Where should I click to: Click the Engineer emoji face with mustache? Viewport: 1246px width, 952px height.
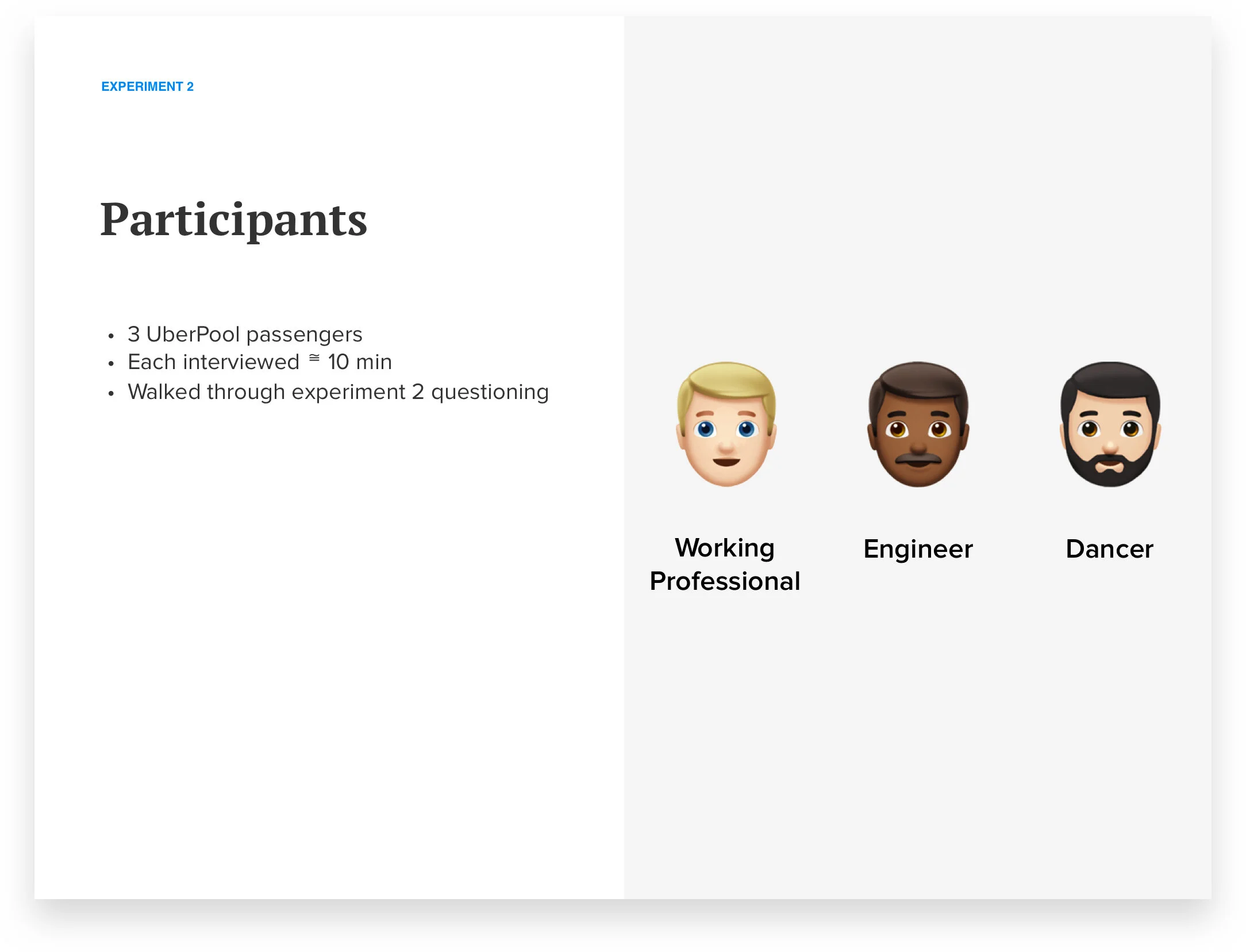tap(918, 424)
